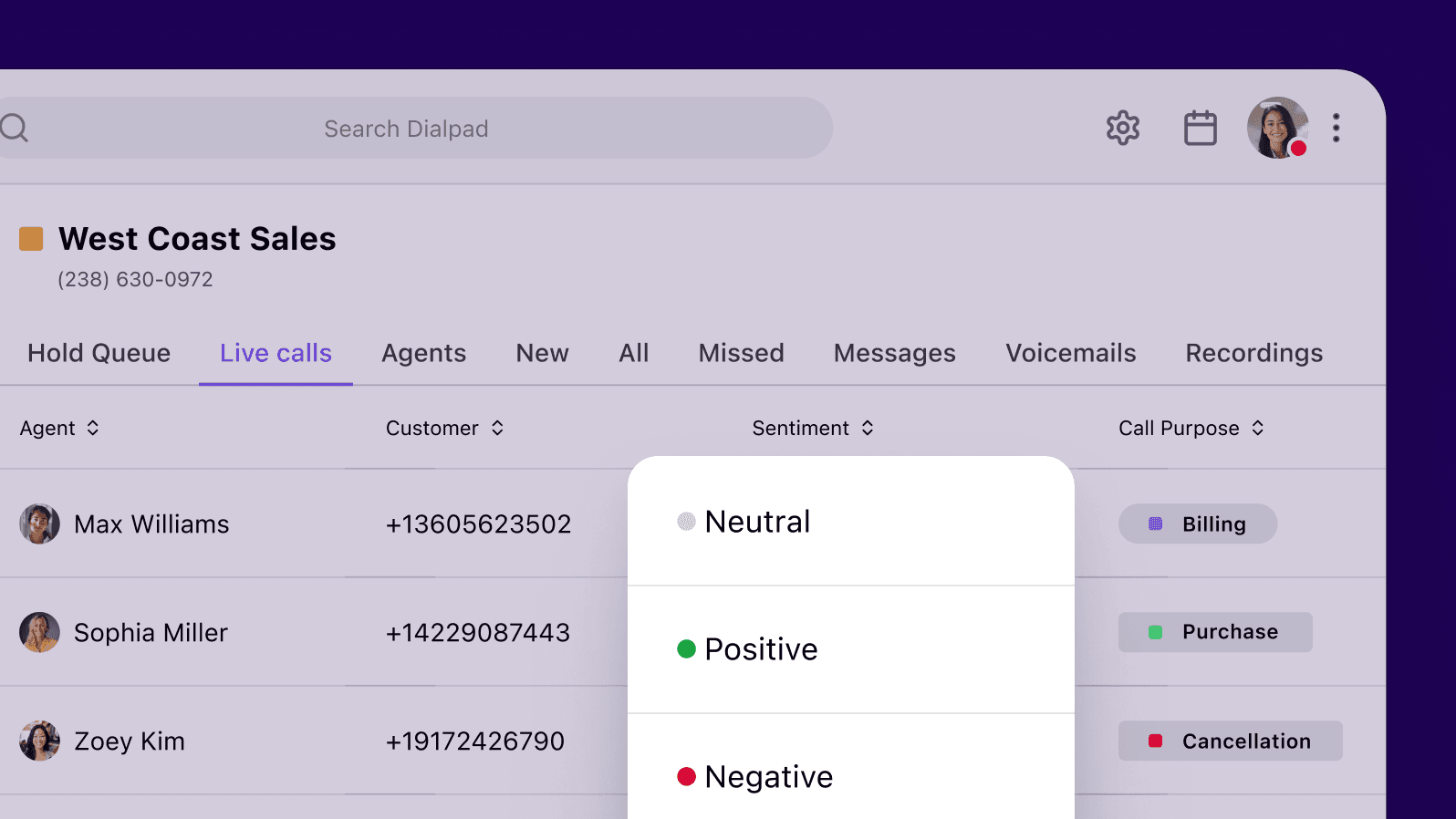Viewport: 1456px width, 819px height.
Task: Open the Messages tab
Action: pos(894,353)
